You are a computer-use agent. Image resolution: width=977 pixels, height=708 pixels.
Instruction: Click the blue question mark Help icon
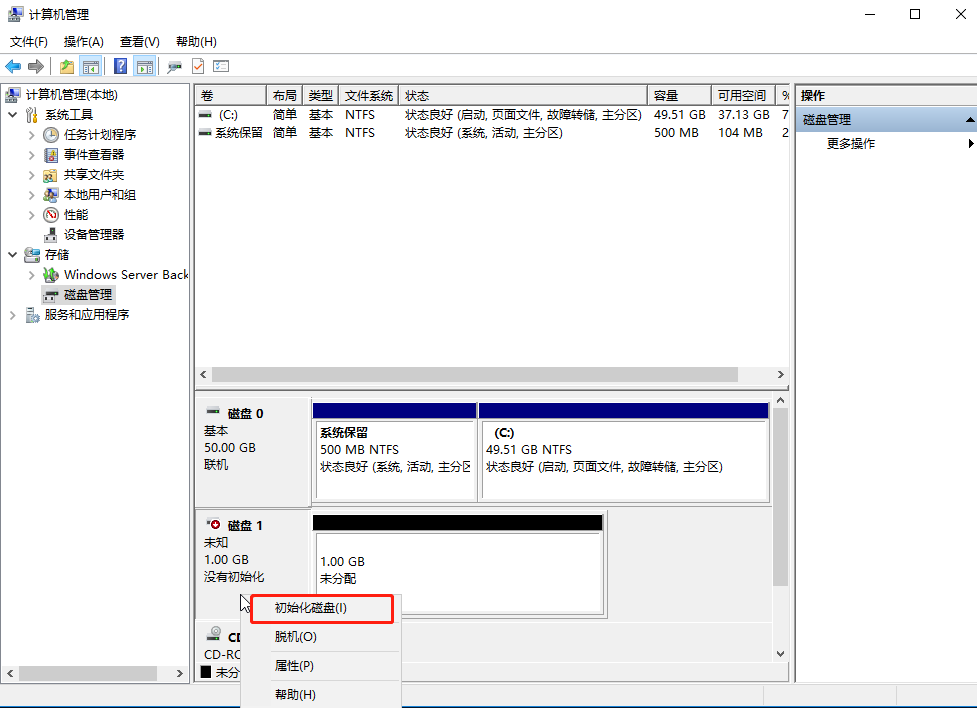pyautogui.click(x=120, y=66)
